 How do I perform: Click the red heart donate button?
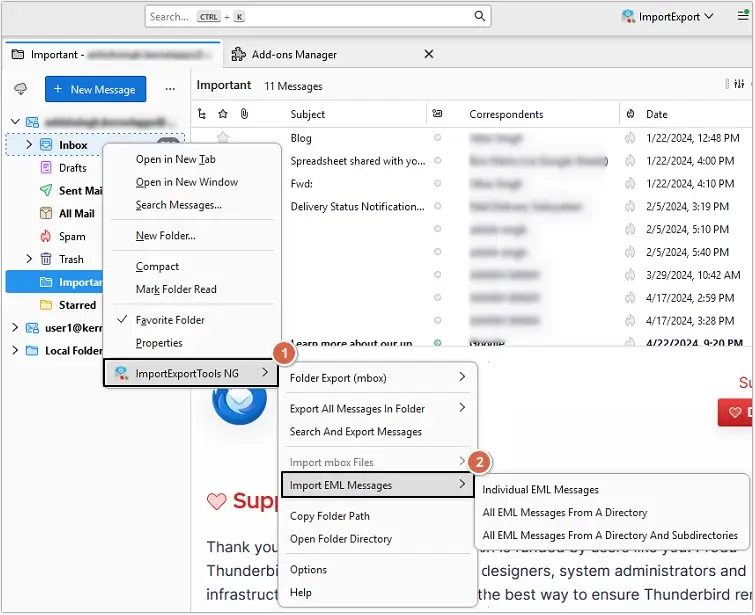(735, 412)
